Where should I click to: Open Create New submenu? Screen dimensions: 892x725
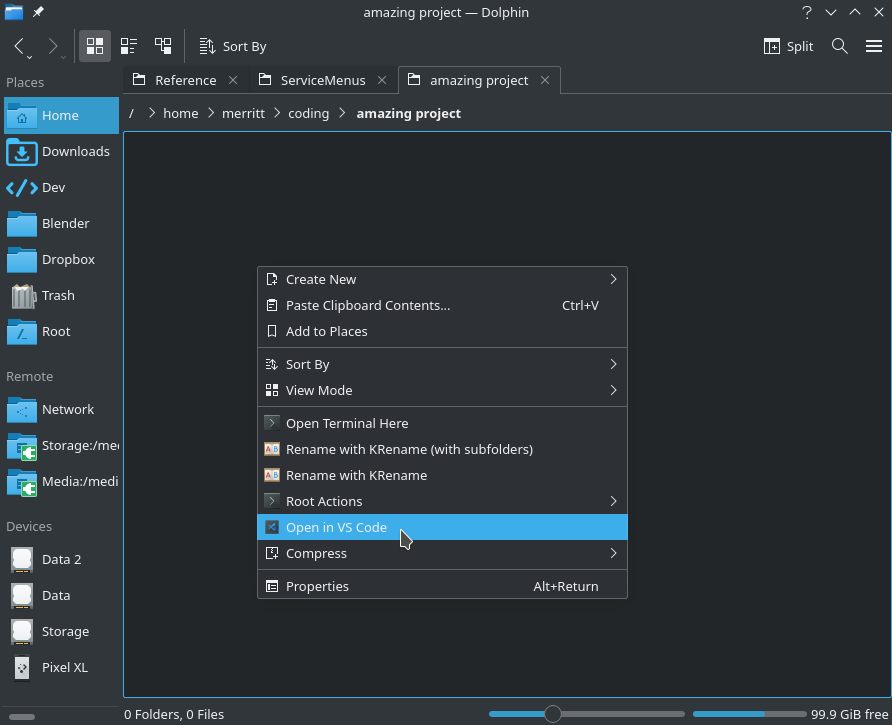pyautogui.click(x=442, y=279)
